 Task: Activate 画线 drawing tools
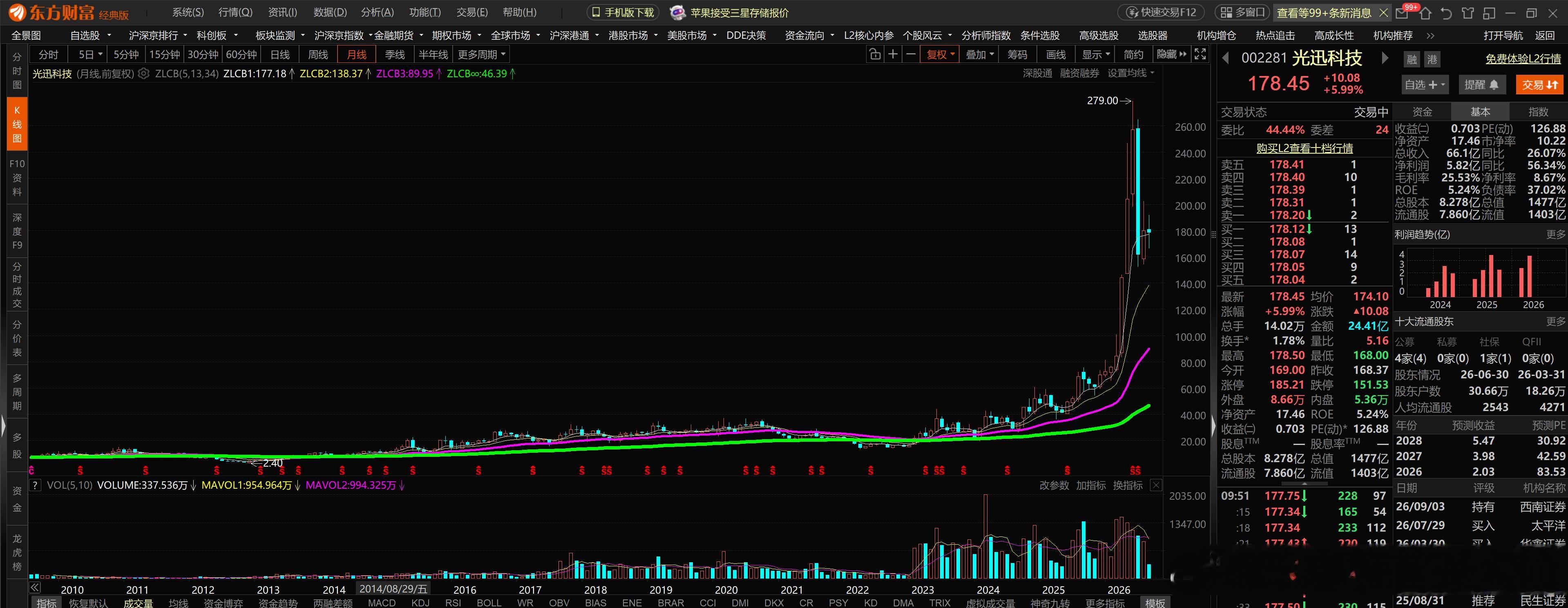click(1055, 55)
